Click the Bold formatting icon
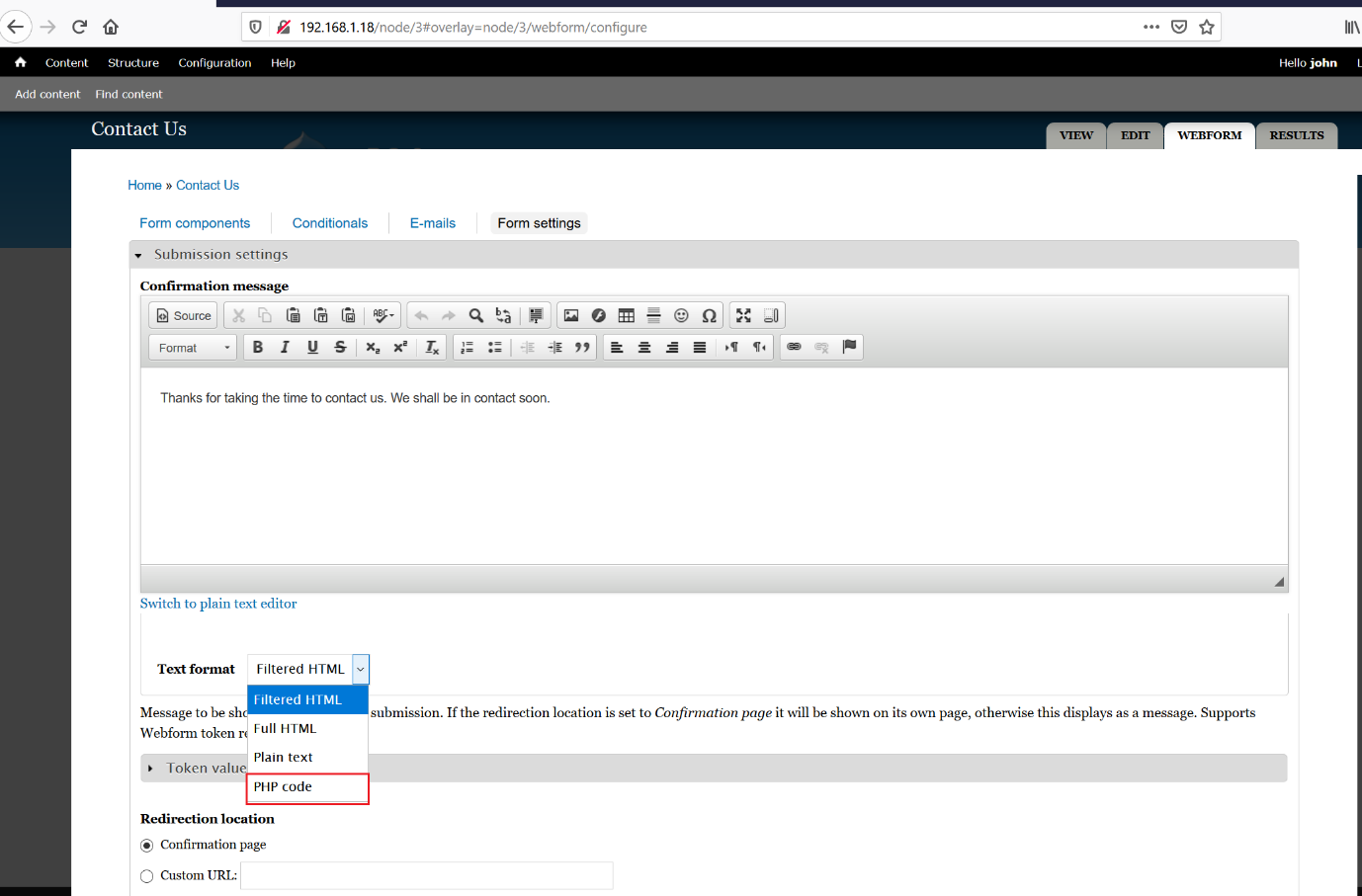Viewport: 1362px width, 896px height. click(258, 348)
